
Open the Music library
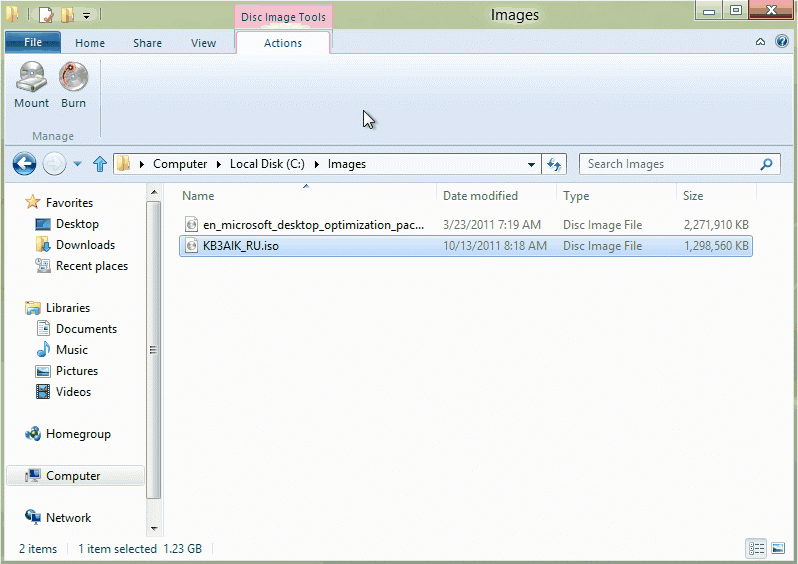point(72,350)
